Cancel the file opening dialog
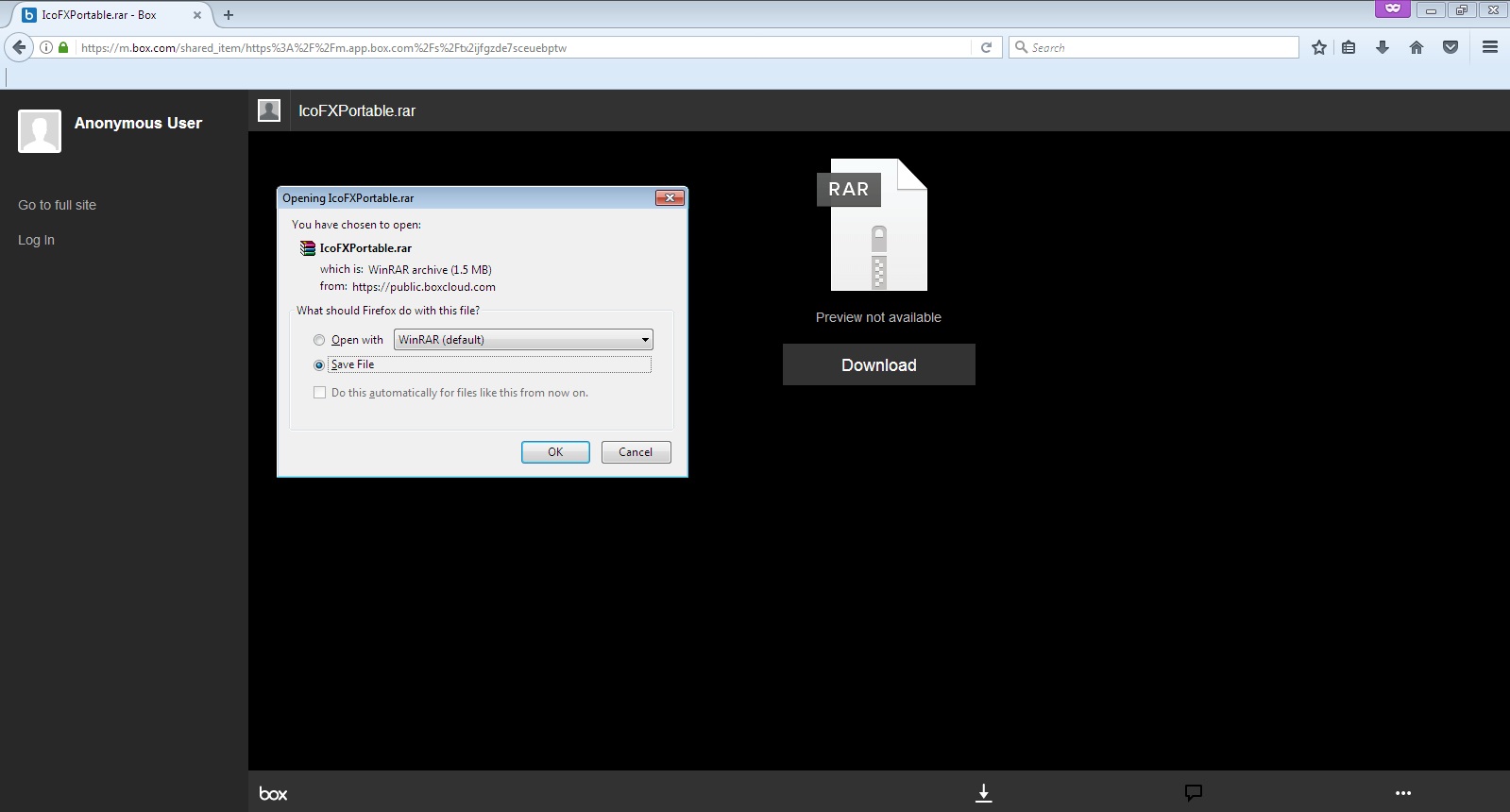 pos(636,452)
